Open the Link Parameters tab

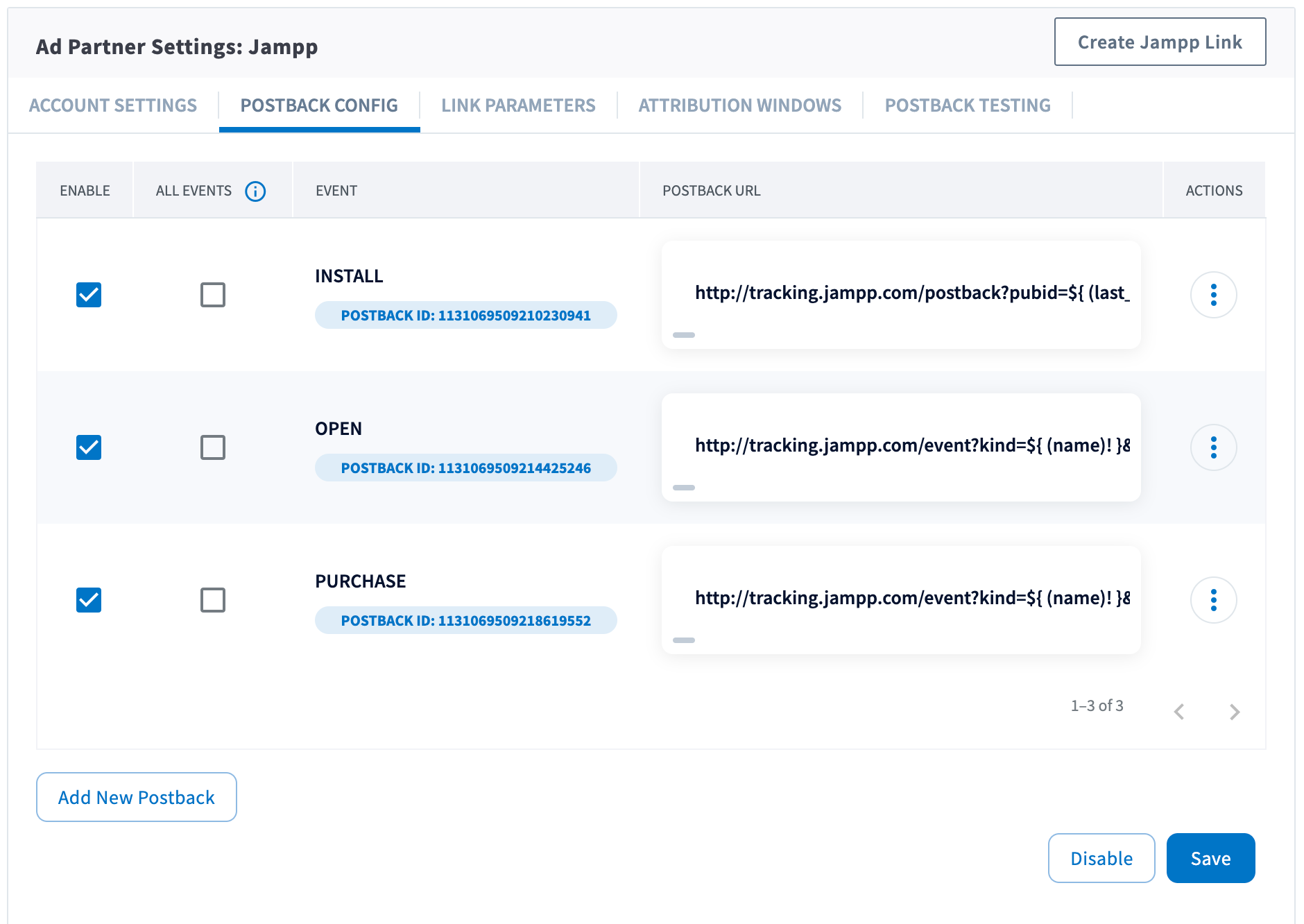coord(518,105)
